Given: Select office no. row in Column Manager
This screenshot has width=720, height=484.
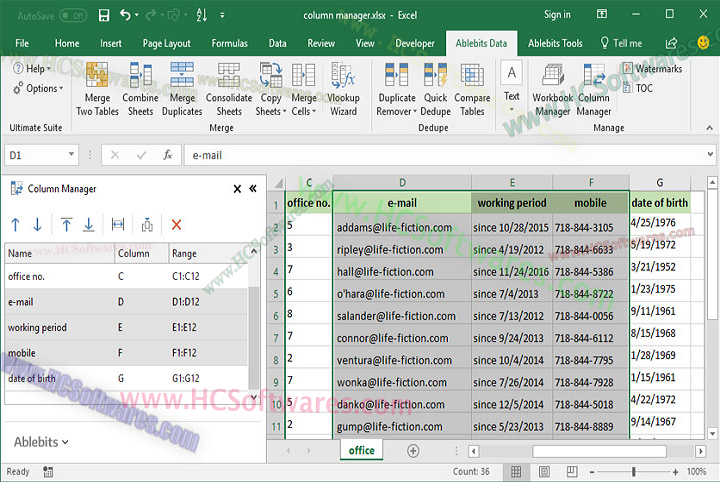Looking at the screenshot, I should [126, 276].
